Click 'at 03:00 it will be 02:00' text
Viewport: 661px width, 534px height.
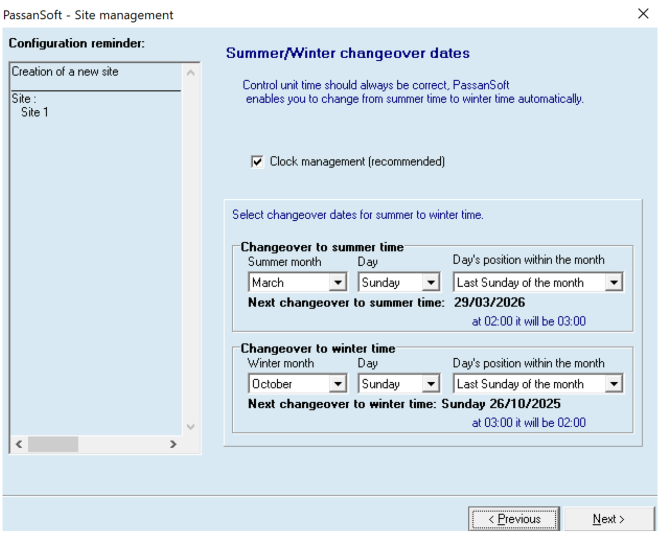tap(529, 422)
